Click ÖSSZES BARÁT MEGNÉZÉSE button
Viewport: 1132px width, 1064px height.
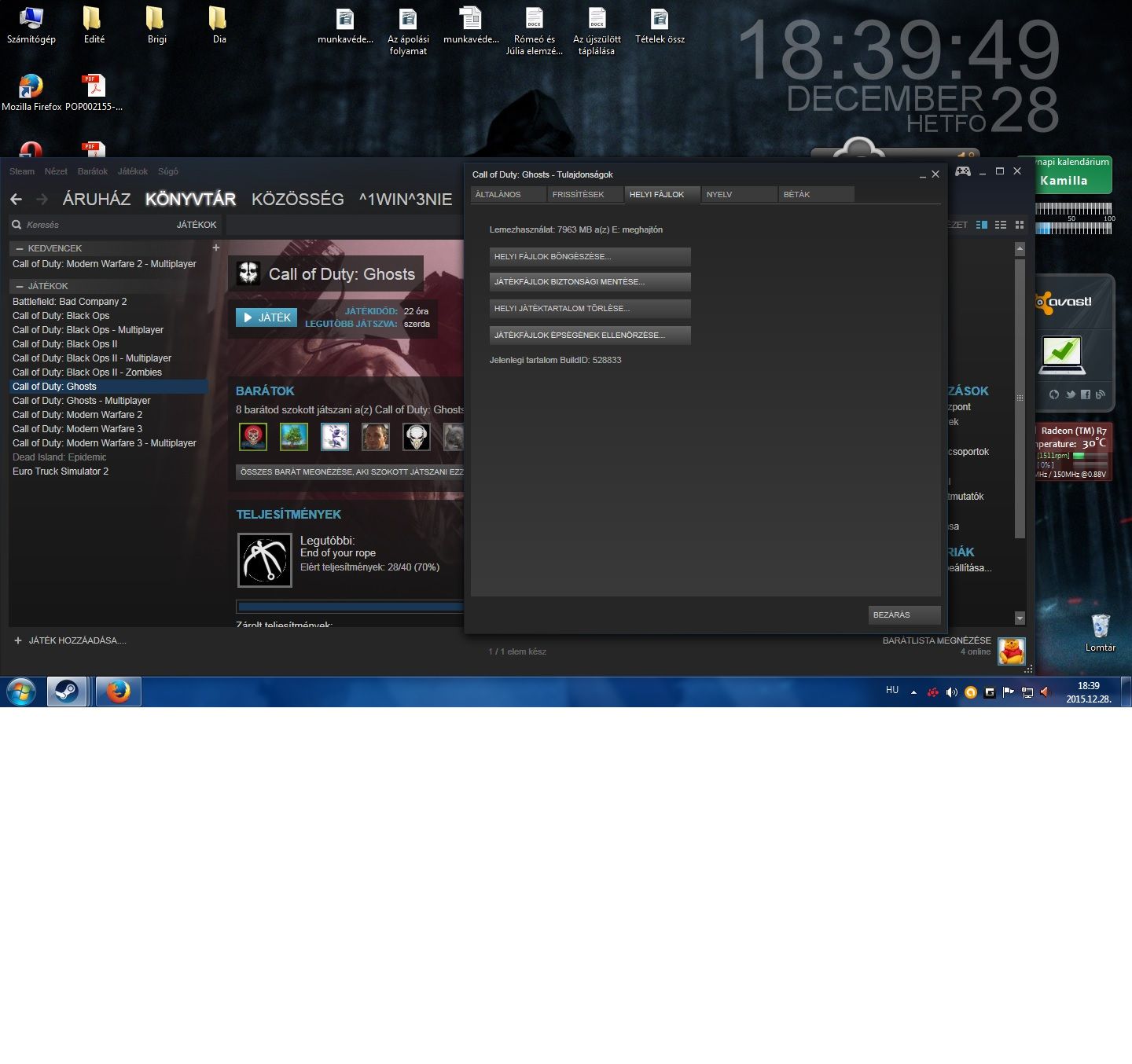[x=351, y=472]
